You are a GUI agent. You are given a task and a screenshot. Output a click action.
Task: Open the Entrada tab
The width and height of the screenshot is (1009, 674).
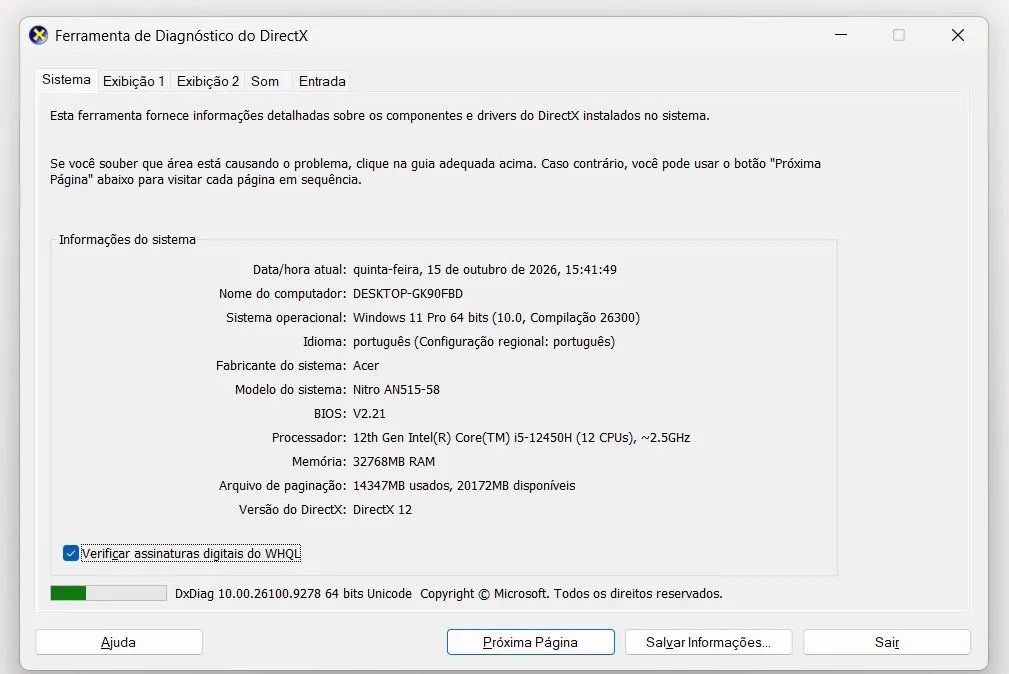(322, 81)
